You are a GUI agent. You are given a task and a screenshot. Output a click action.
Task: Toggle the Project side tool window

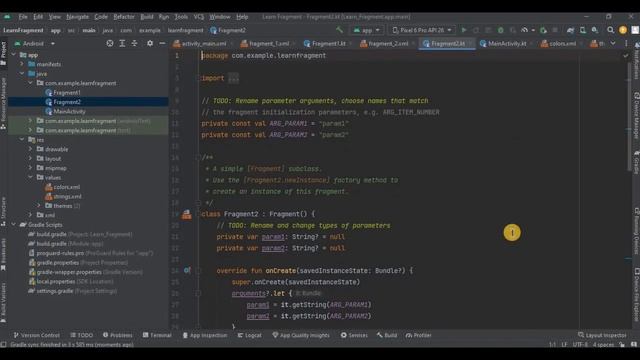pos(3,53)
